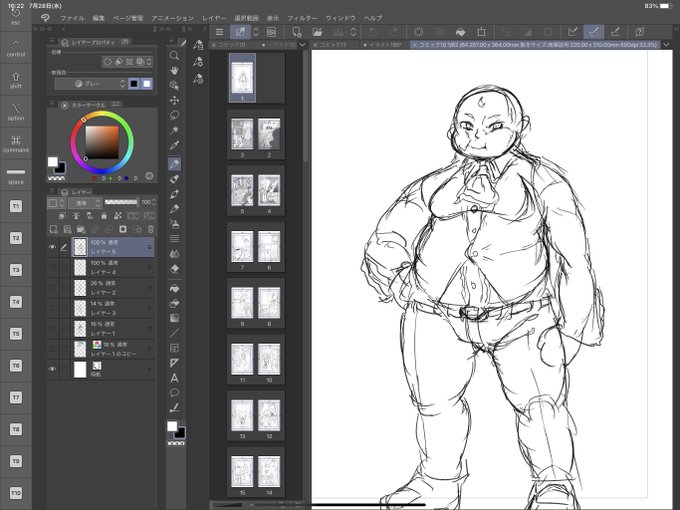This screenshot has width=680, height=510.
Task: Select the Operation object tool
Action: [x=174, y=85]
